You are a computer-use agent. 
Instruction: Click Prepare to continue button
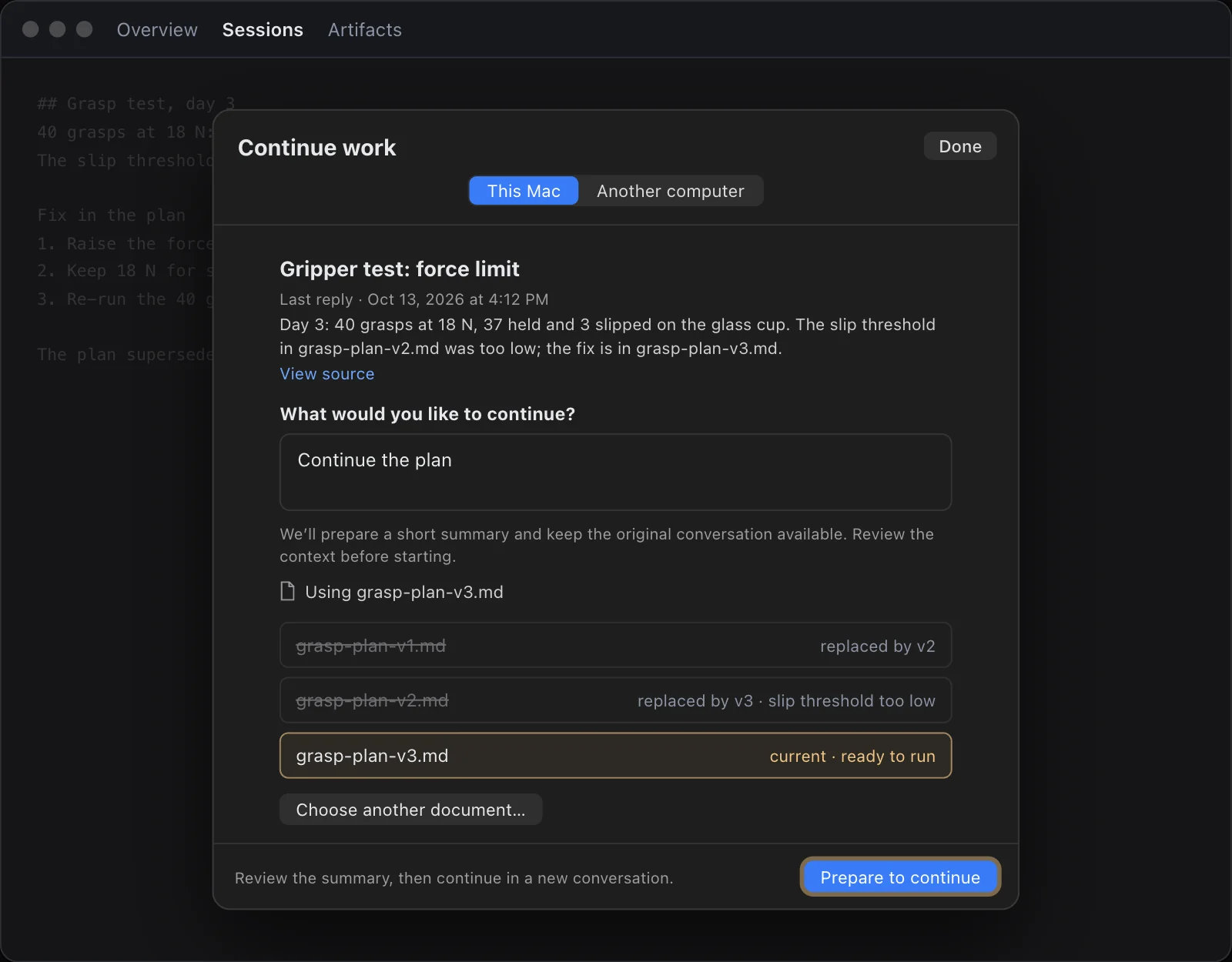[x=900, y=877]
